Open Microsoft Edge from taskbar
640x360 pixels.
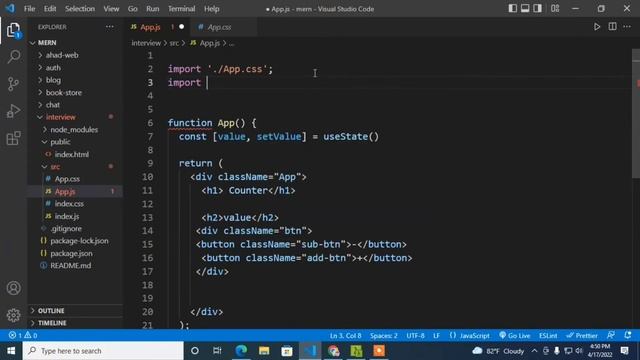click(x=241, y=351)
